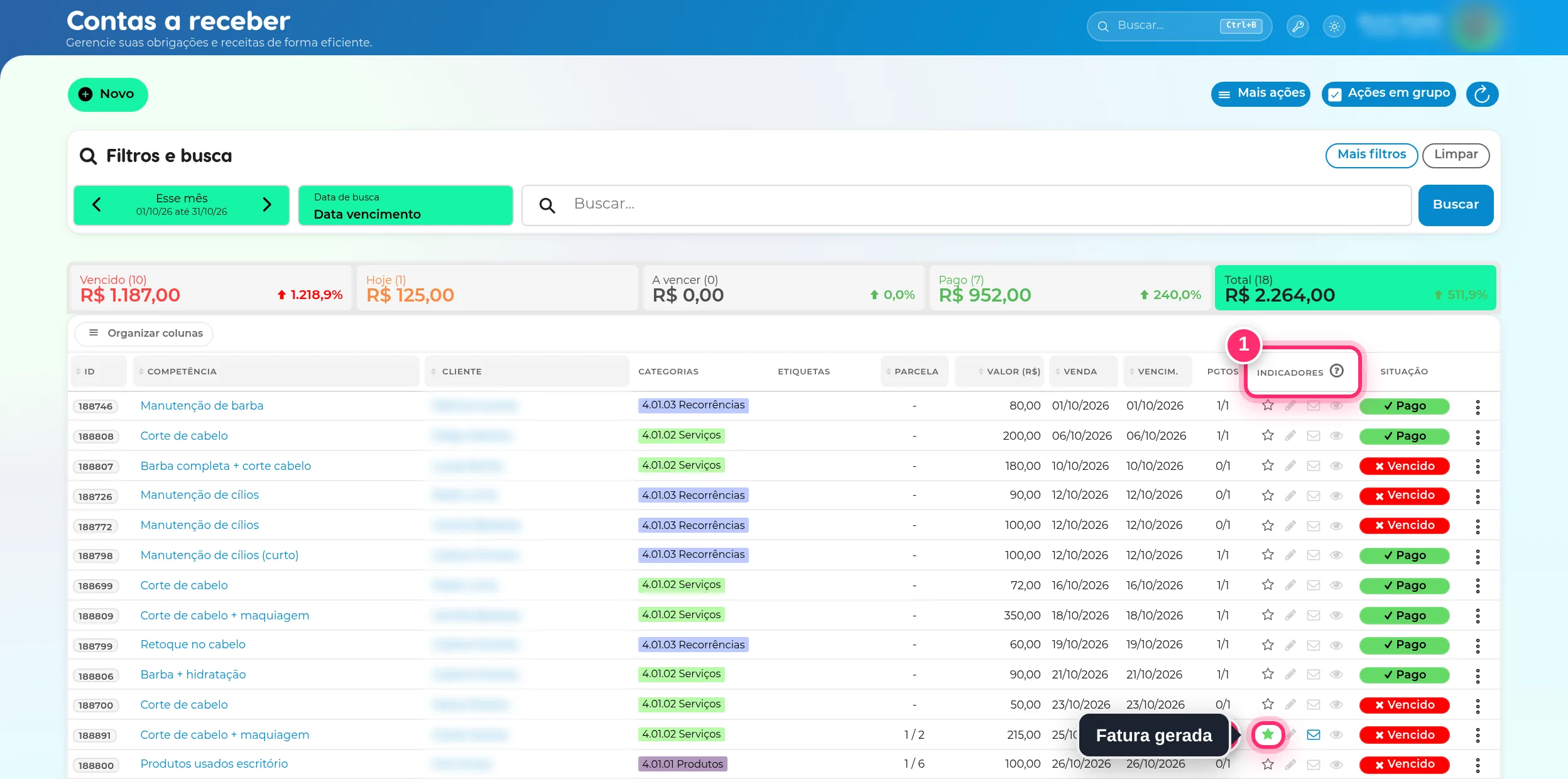Toggle eye icon in row 188772
1568x779 pixels.
coord(1336,526)
